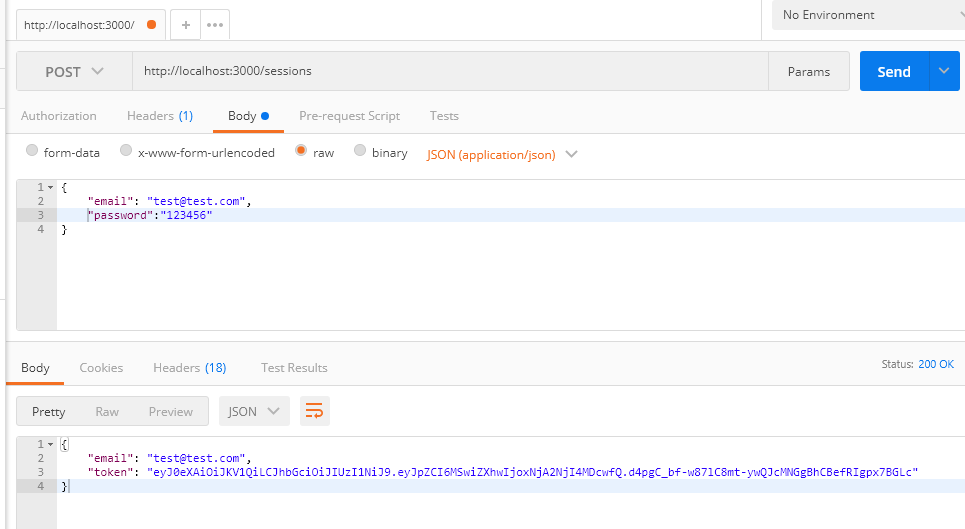Screen dimensions: 965x529
Task: Click the Send button
Action: (894, 71)
